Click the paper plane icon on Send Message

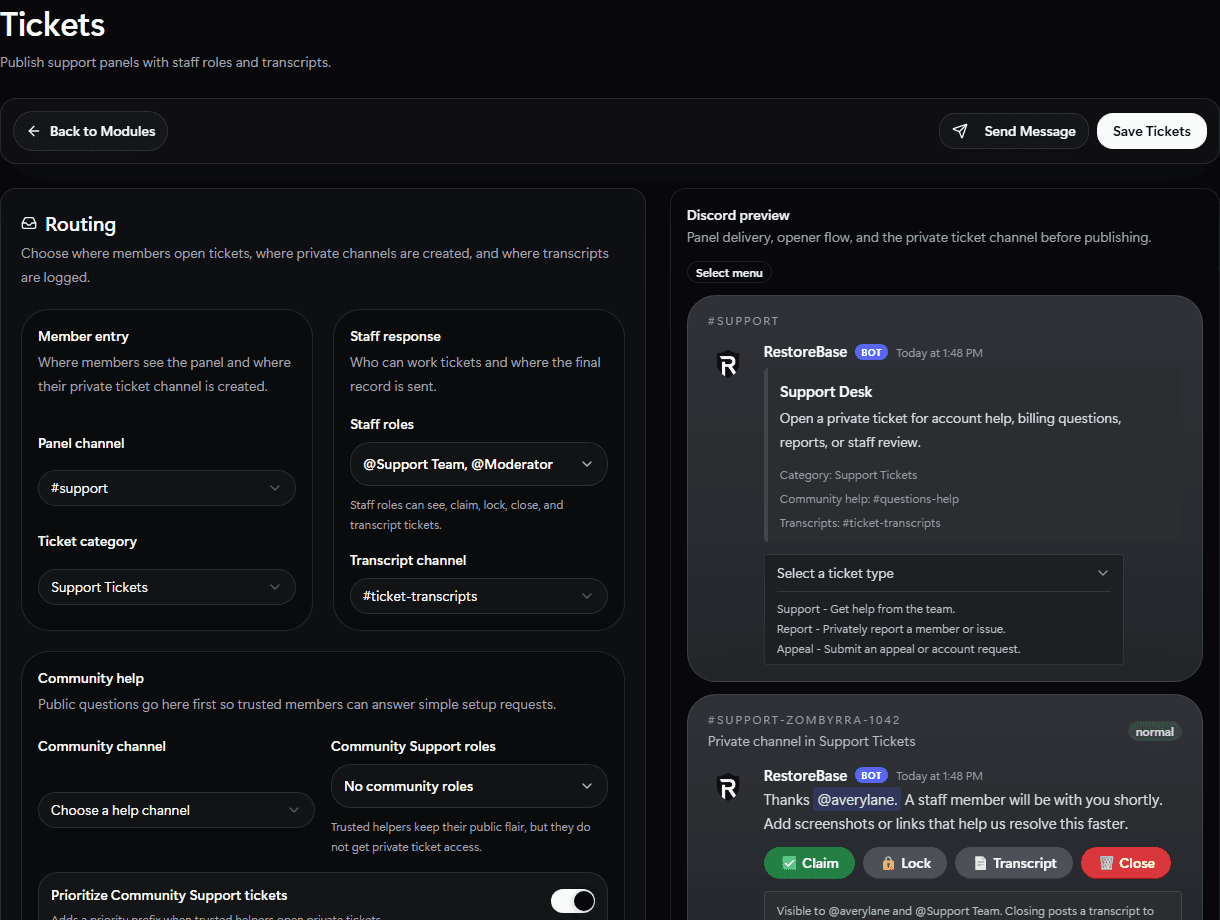(960, 131)
